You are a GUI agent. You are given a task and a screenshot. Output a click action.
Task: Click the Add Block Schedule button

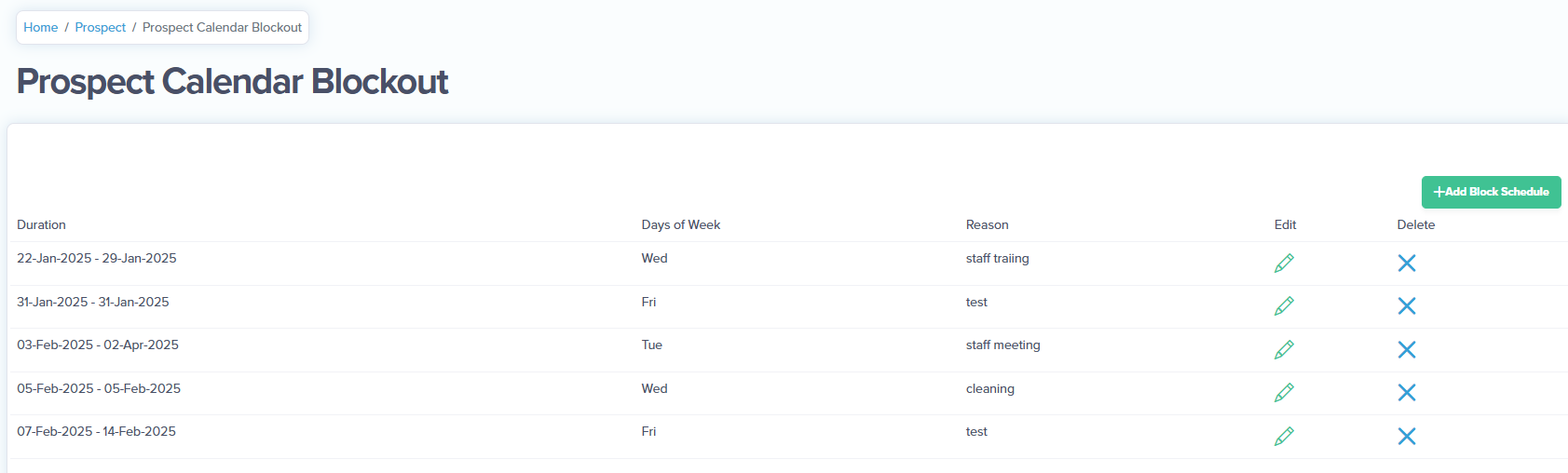coord(1491,192)
